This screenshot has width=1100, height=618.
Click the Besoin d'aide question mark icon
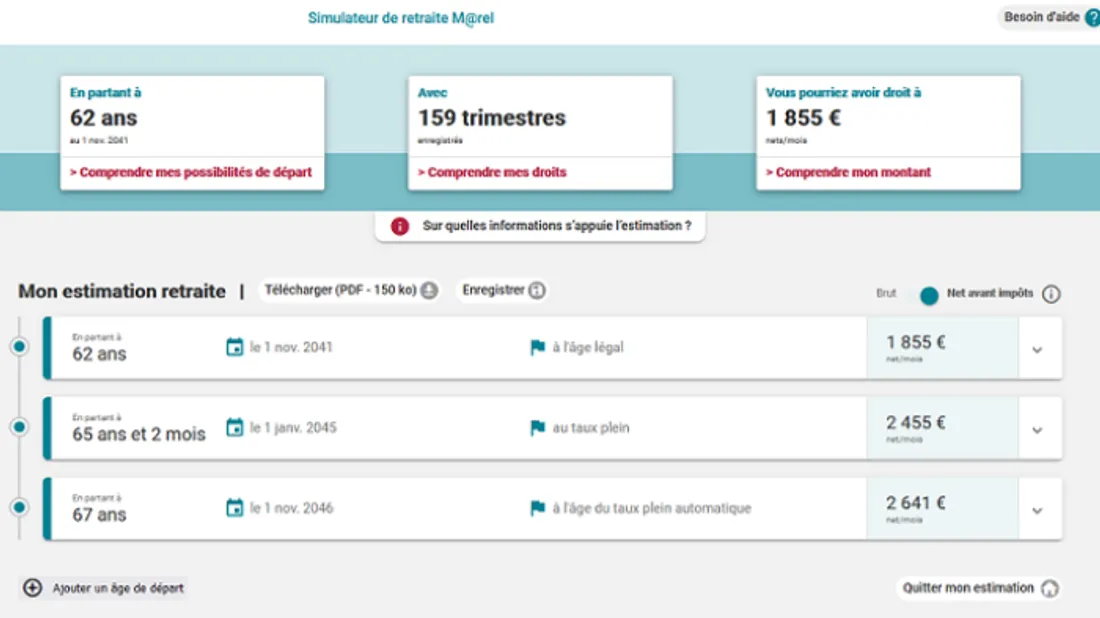[x=1090, y=17]
